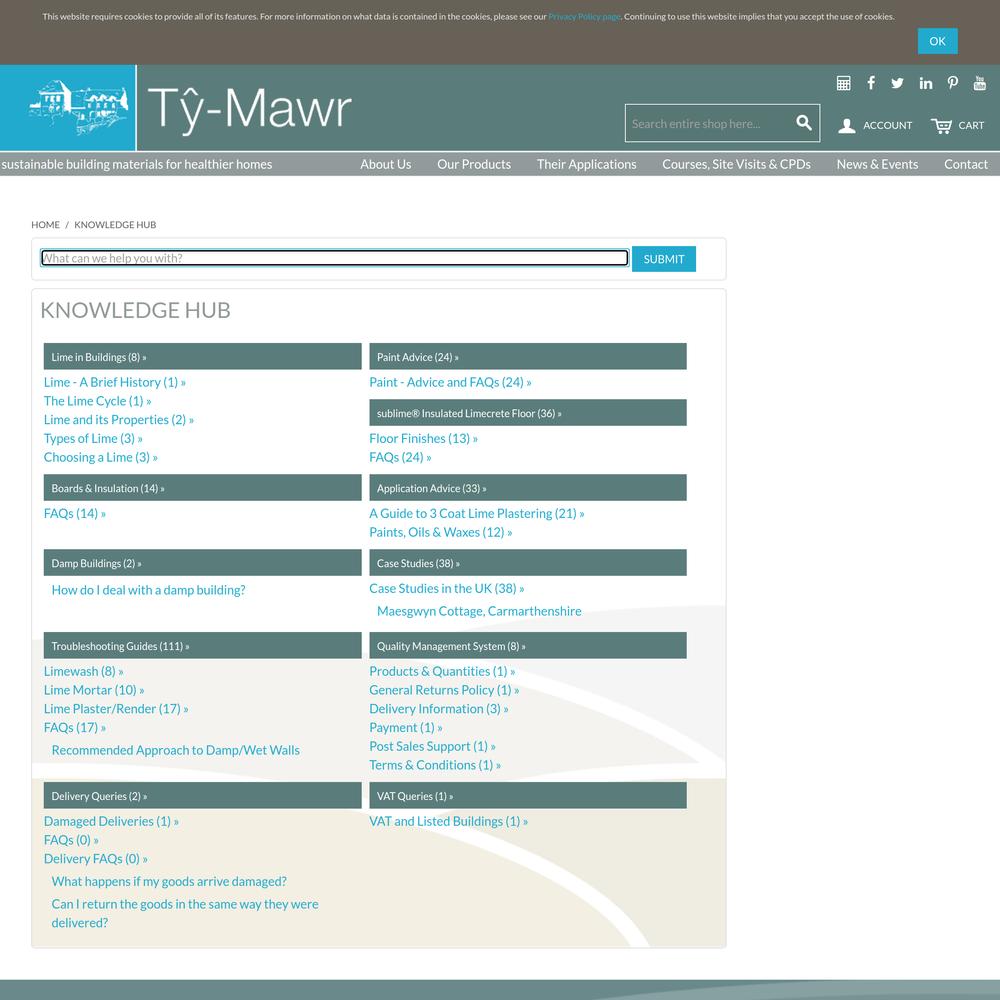
Task: Open Paints, Oils & Waxes (12)
Action: 440,532
